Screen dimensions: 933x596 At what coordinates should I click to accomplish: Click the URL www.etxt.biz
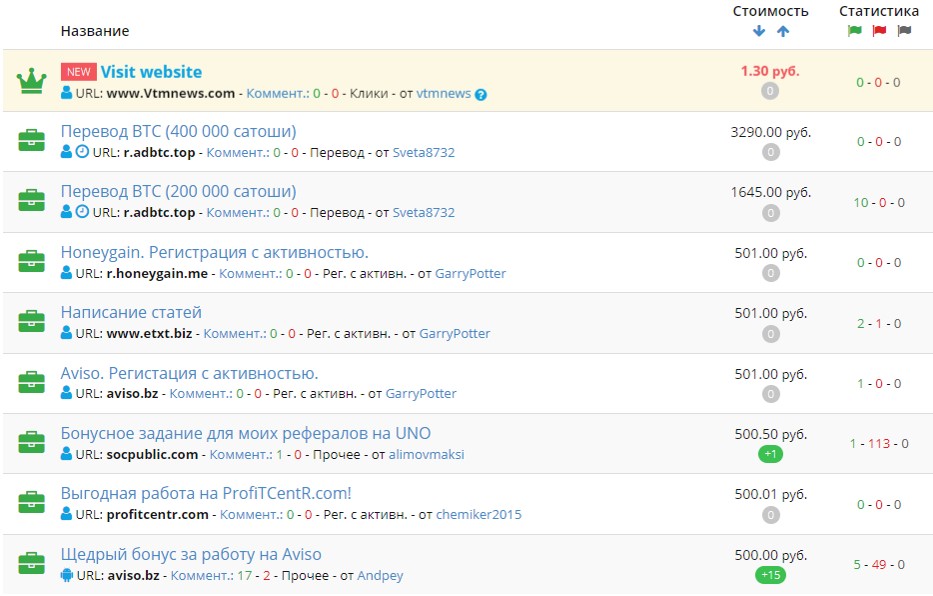click(x=149, y=334)
